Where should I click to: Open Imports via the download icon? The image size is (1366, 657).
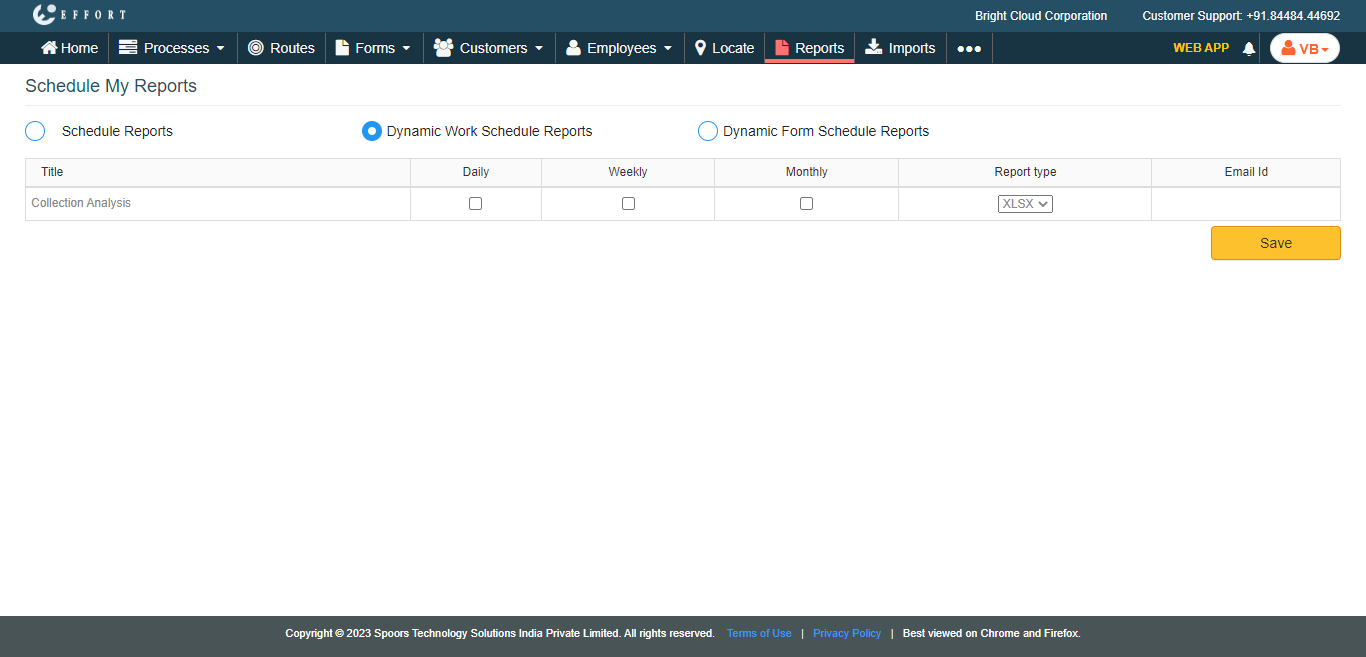874,47
